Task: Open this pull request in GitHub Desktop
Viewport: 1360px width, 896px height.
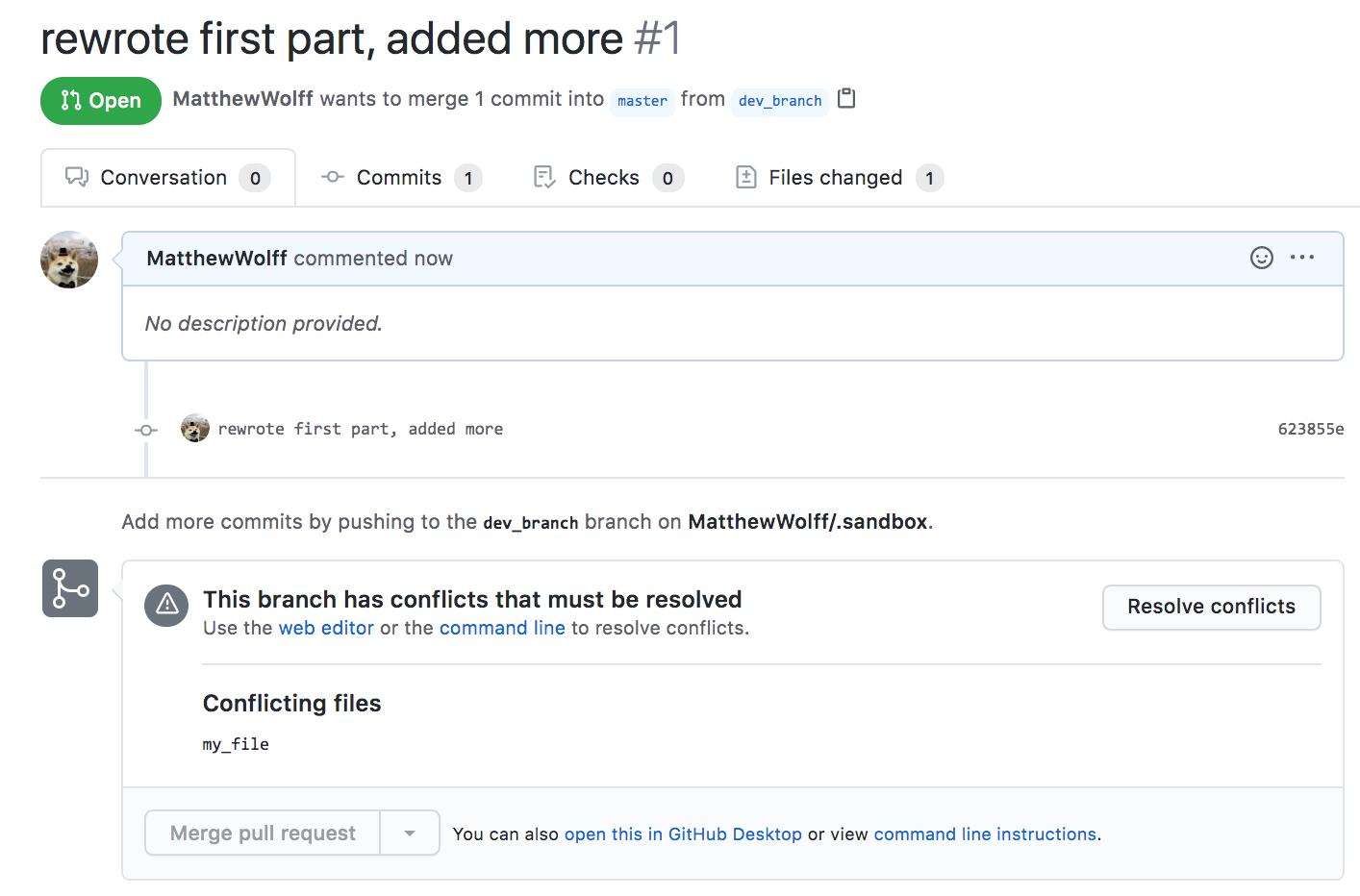Action: 683,834
